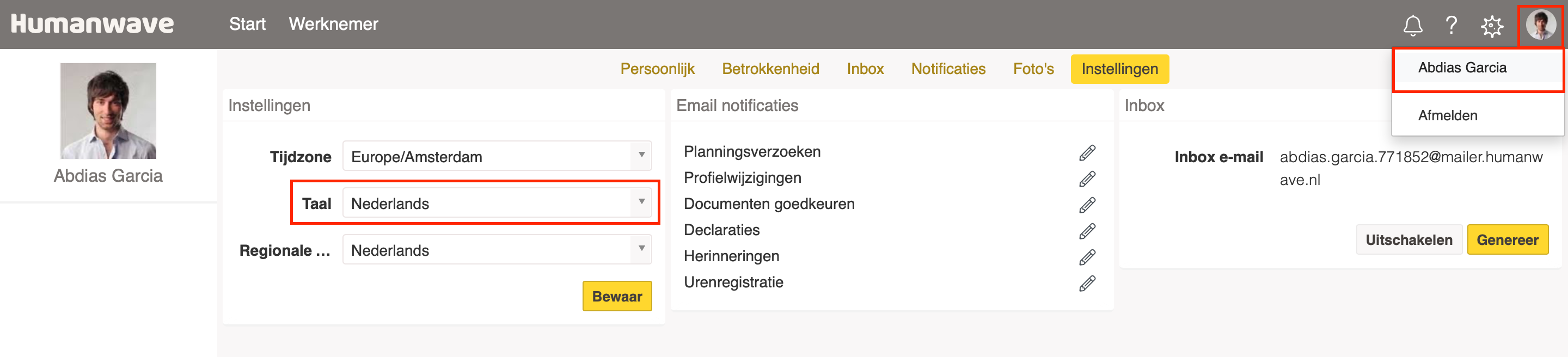Switch to the Betrokkenheid tab
The width and height of the screenshot is (1568, 357).
770,69
